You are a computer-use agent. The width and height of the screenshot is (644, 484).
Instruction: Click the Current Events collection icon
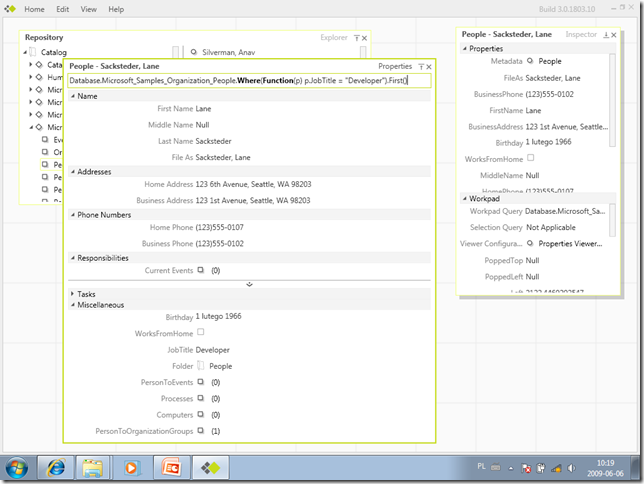point(200,270)
